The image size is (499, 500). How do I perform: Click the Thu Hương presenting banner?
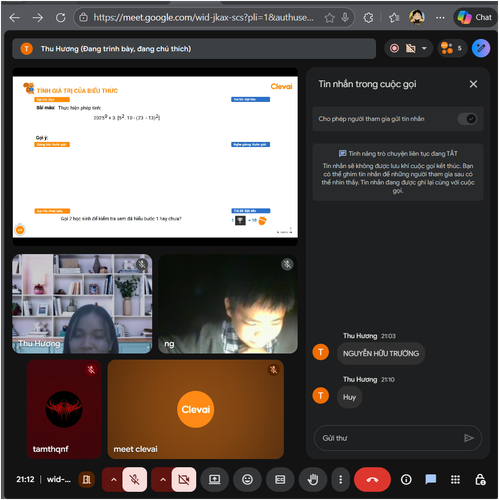click(x=194, y=49)
